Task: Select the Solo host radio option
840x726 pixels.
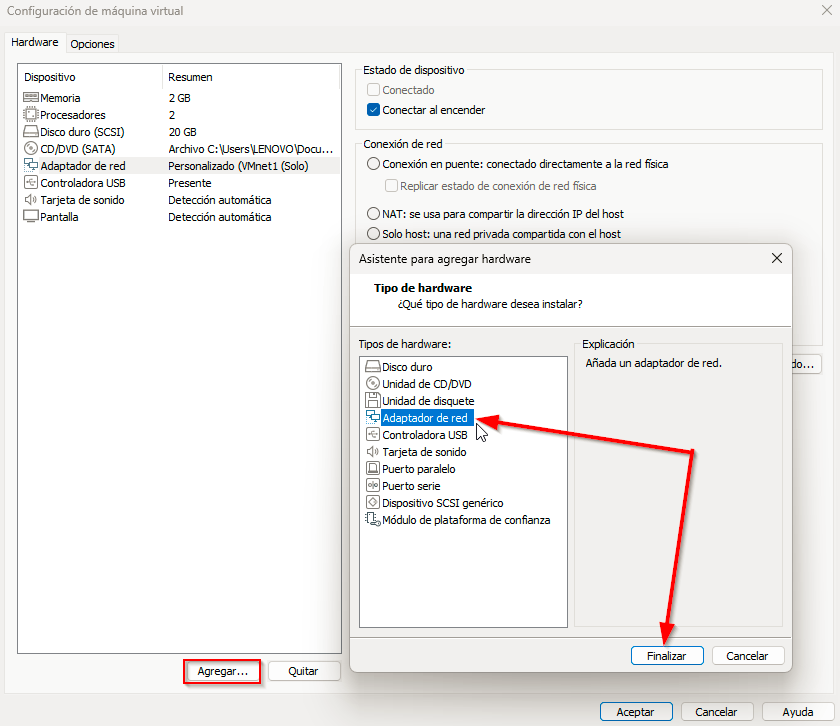Action: [374, 234]
